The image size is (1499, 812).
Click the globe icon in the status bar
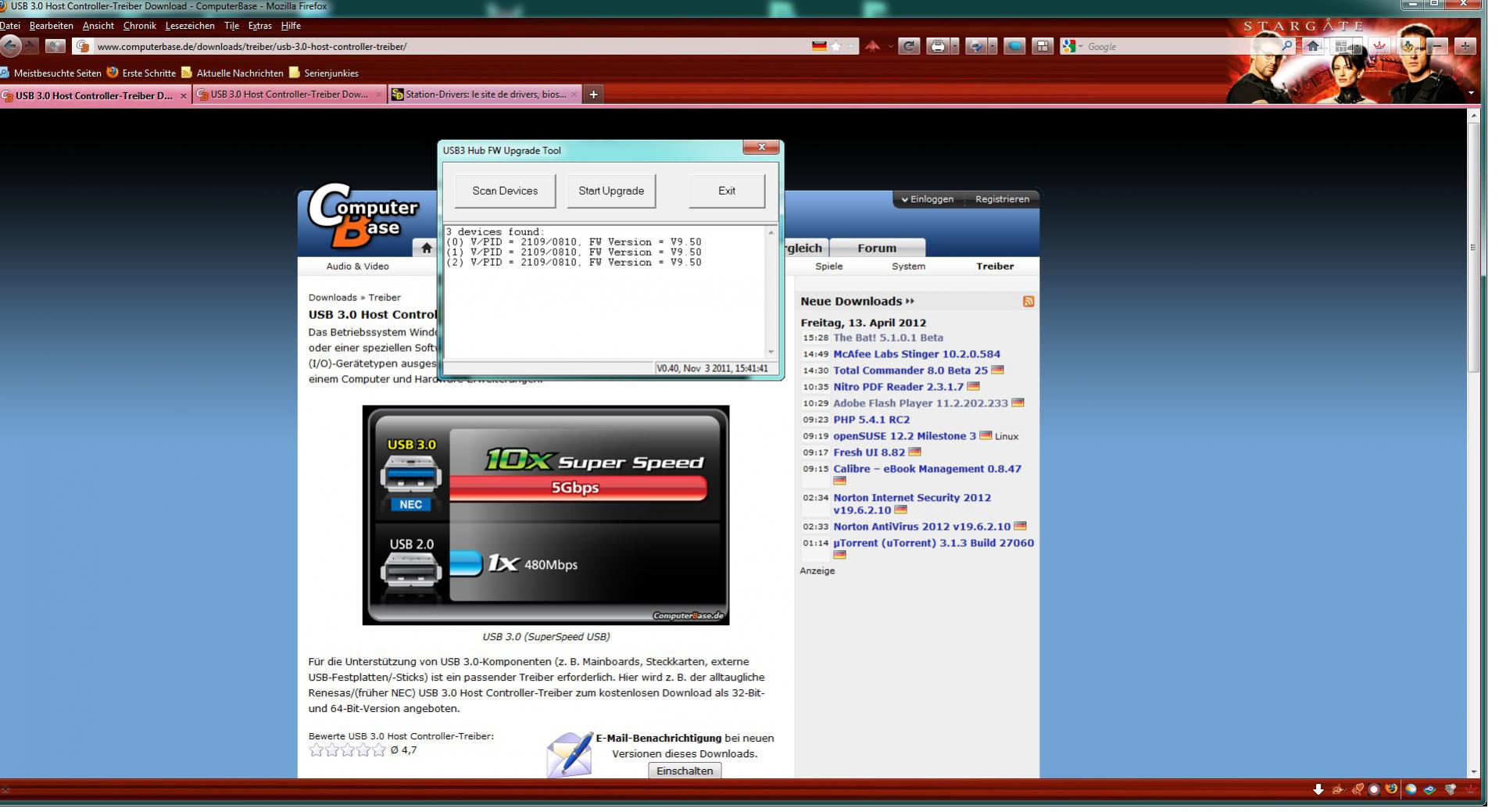click(1411, 789)
